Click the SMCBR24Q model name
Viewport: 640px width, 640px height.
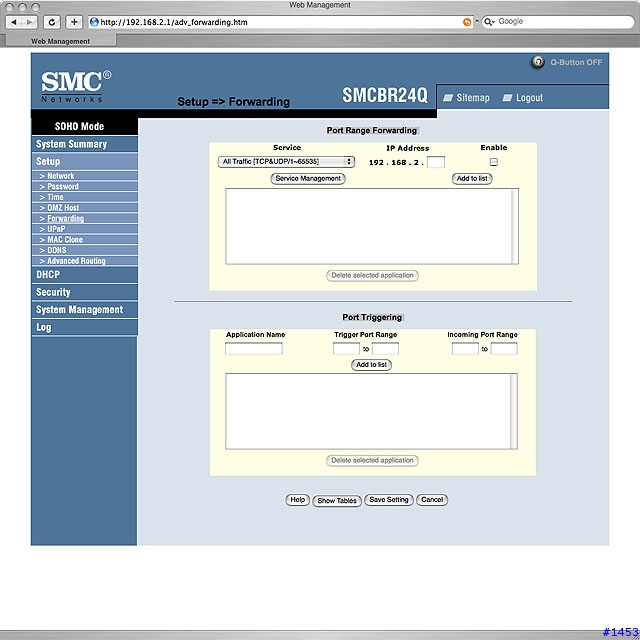tap(384, 95)
